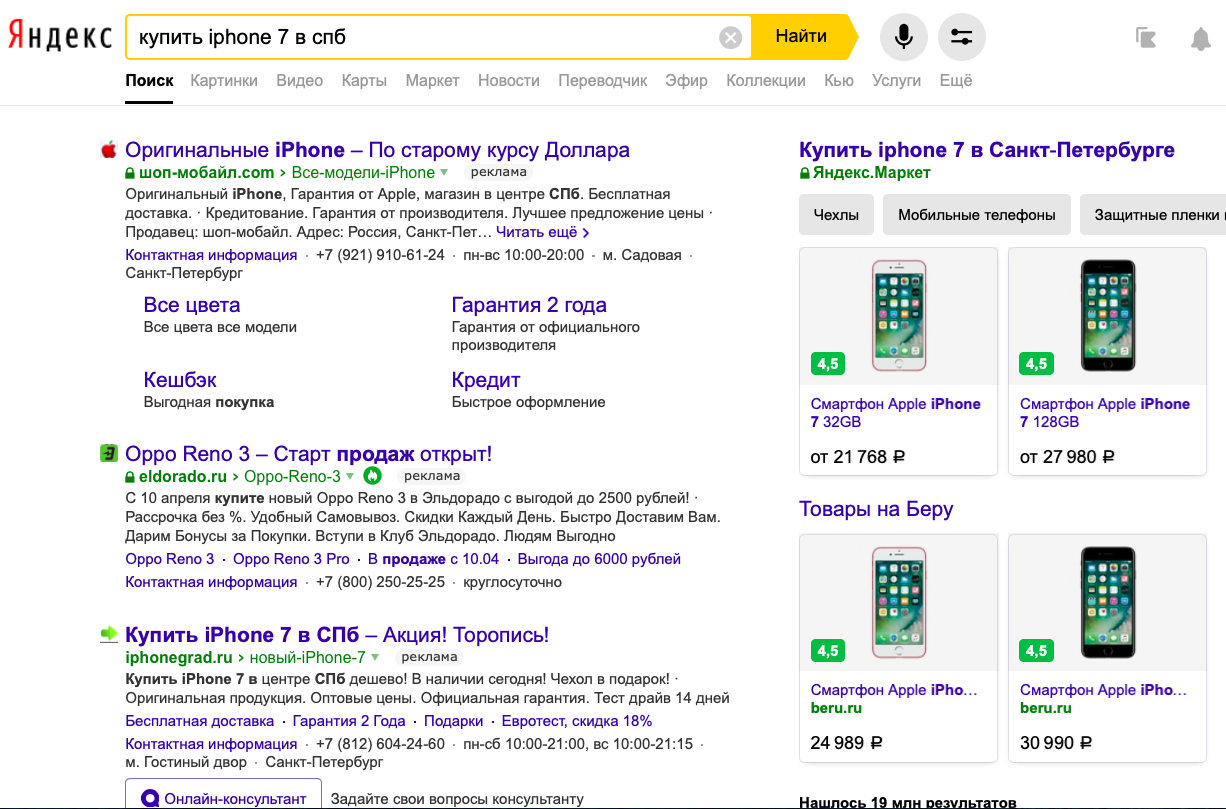Click the lock icon next to eldorado.ru
Viewport: 1226px width, 809px height.
tap(130, 477)
